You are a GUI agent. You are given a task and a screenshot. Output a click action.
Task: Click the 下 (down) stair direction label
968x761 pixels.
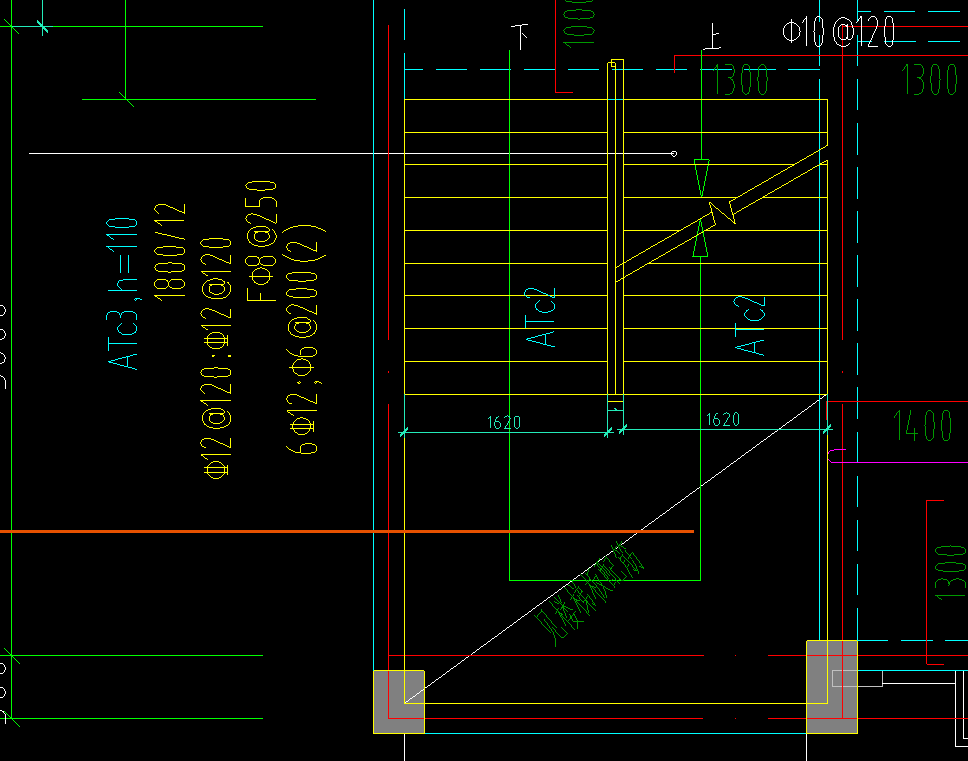(520, 38)
